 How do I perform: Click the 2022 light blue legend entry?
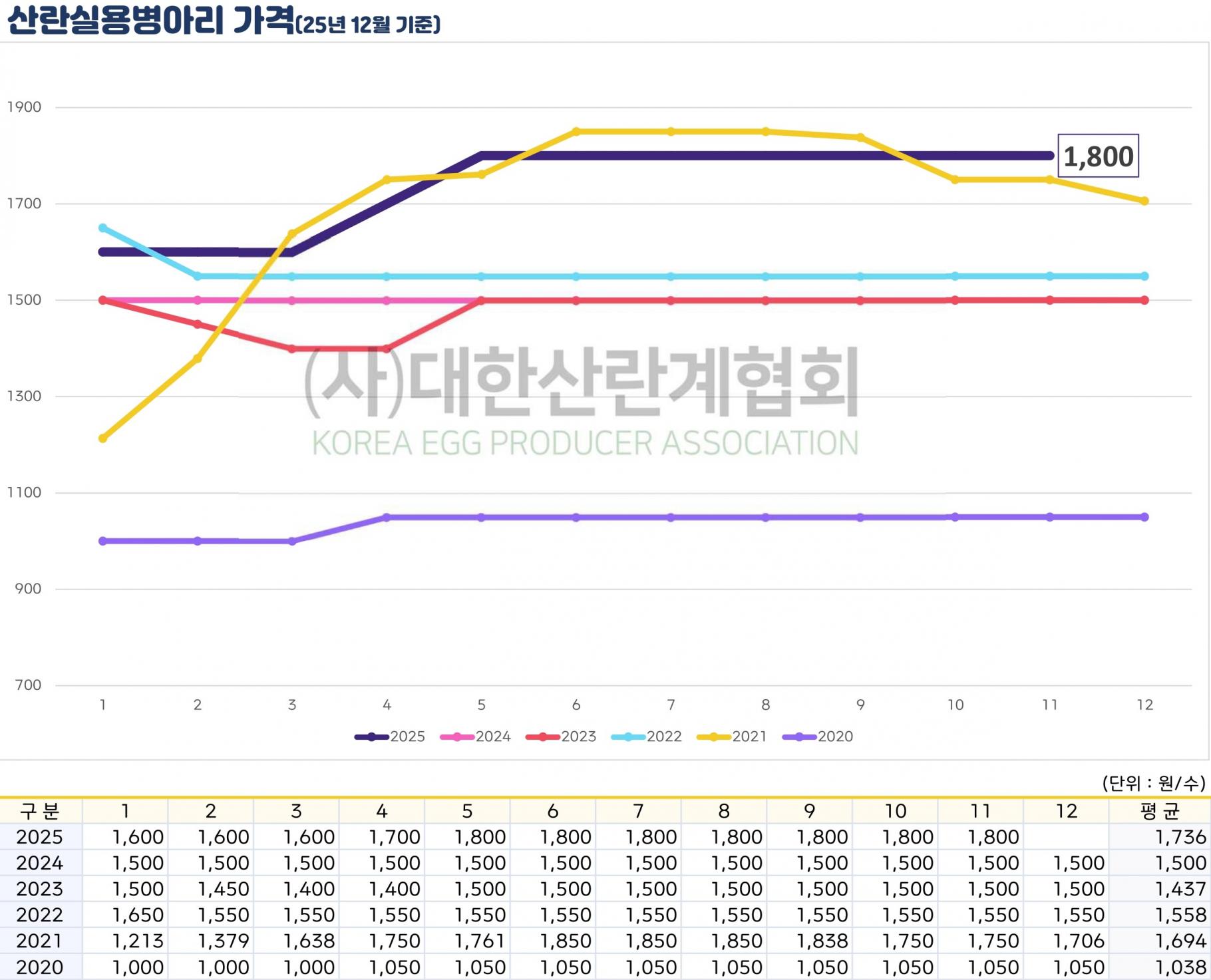click(x=646, y=736)
